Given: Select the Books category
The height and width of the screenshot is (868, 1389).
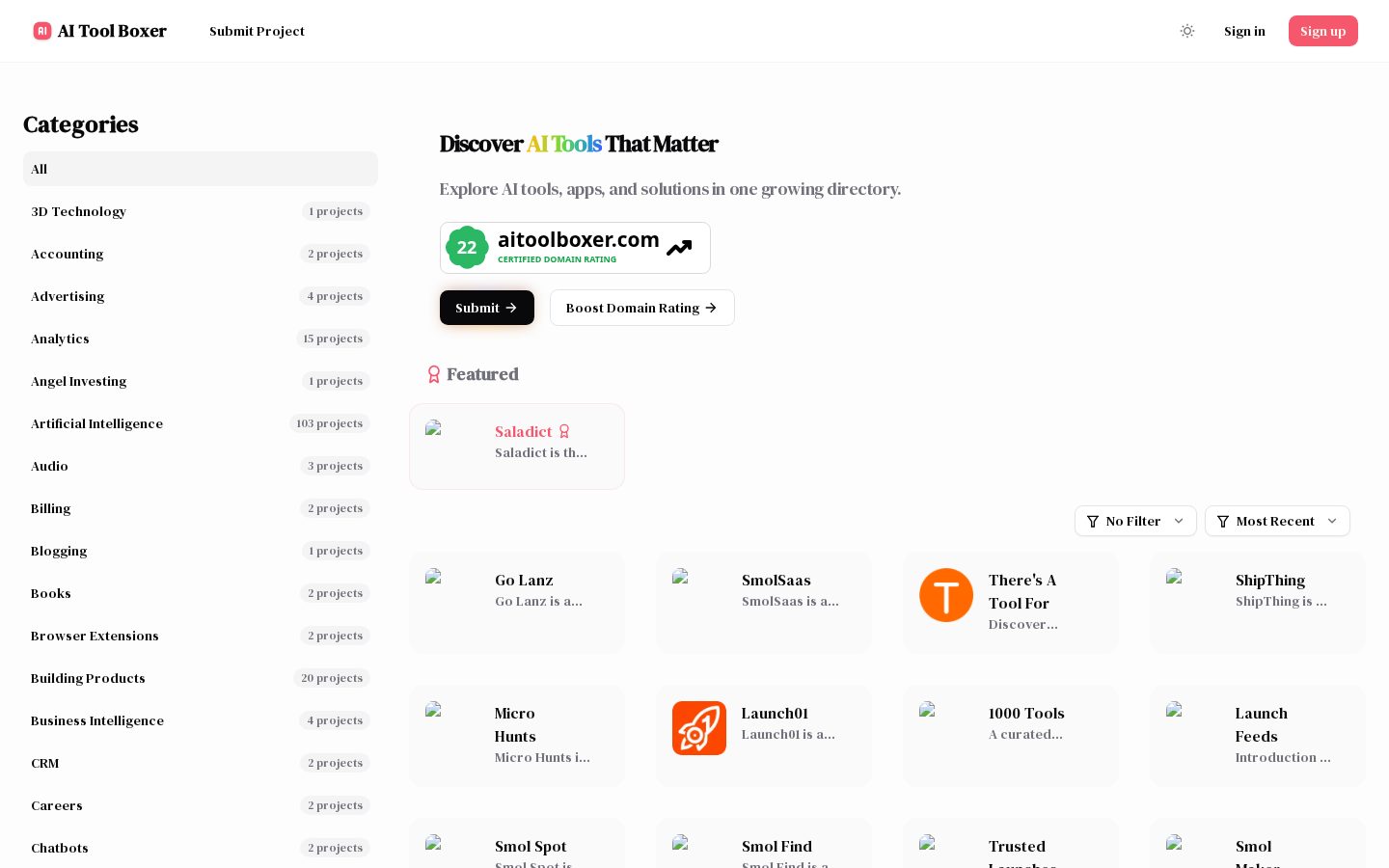Looking at the screenshot, I should pos(201,593).
